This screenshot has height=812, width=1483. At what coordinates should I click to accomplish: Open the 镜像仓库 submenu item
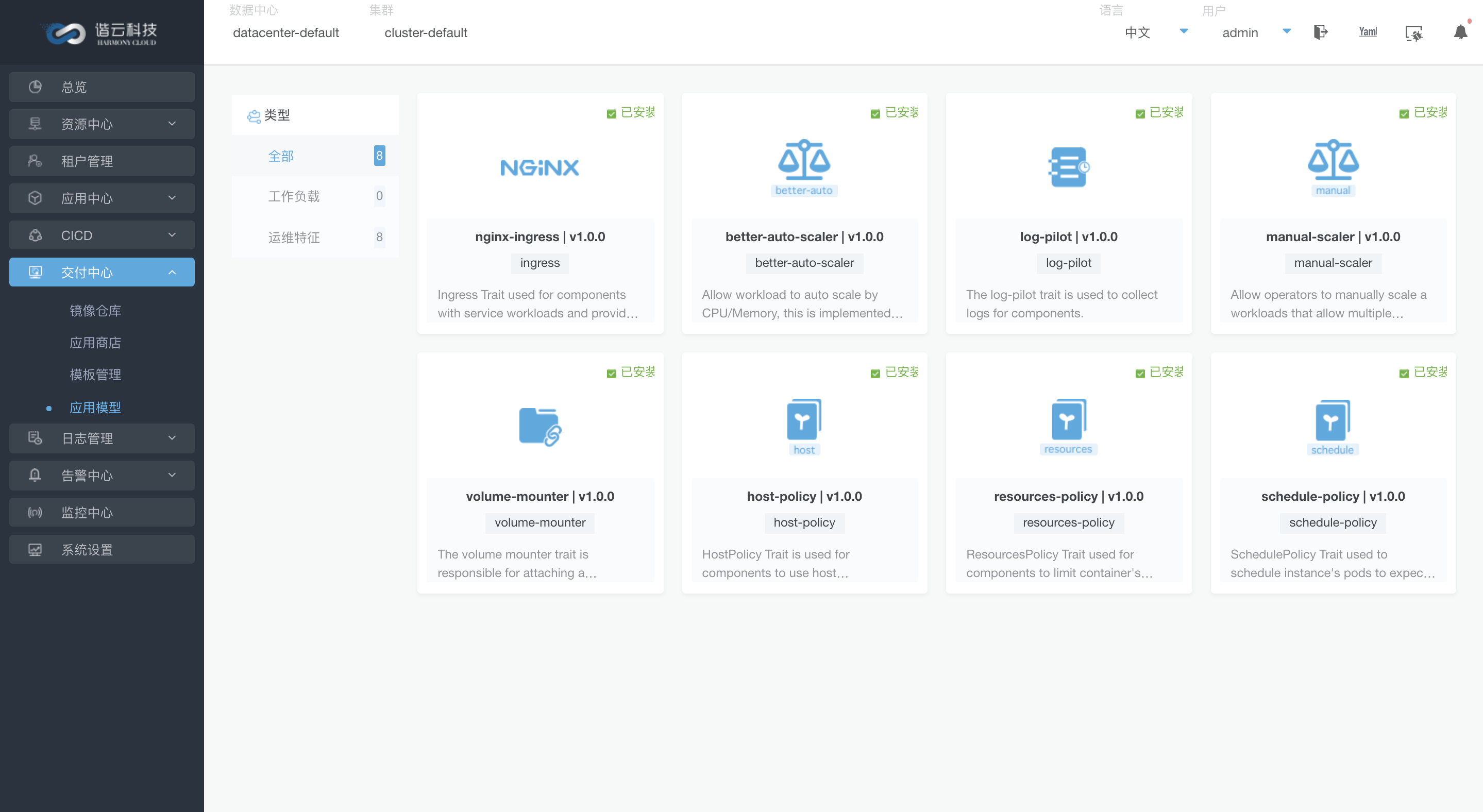click(x=95, y=311)
